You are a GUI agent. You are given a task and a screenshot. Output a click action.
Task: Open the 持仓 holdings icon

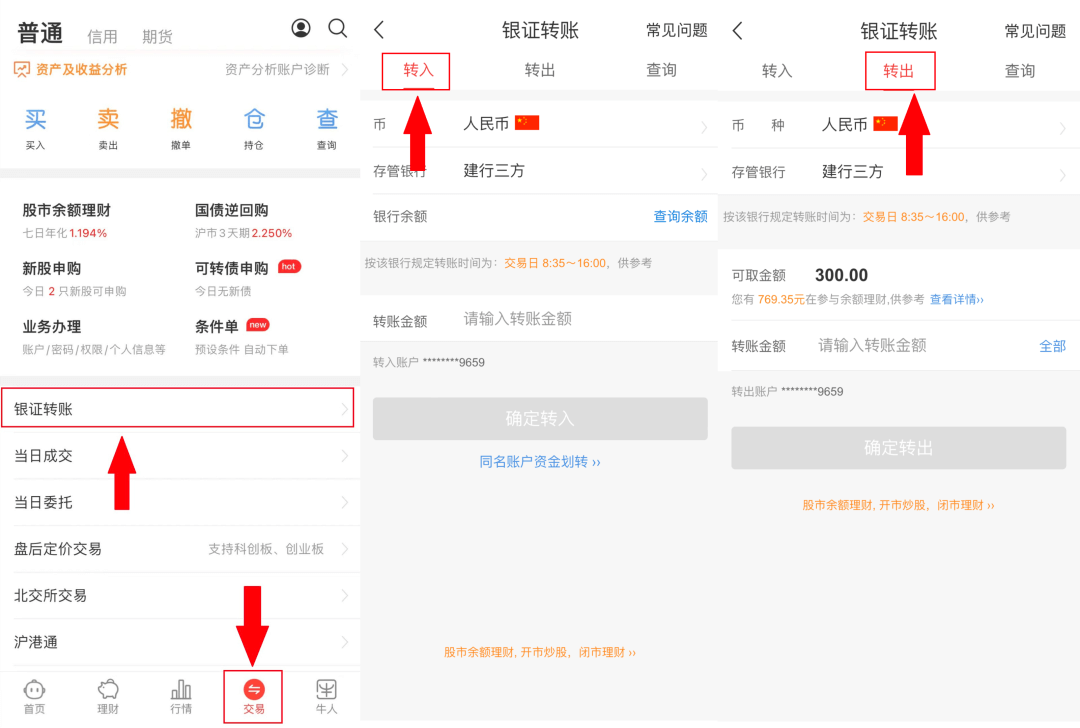pyautogui.click(x=254, y=128)
